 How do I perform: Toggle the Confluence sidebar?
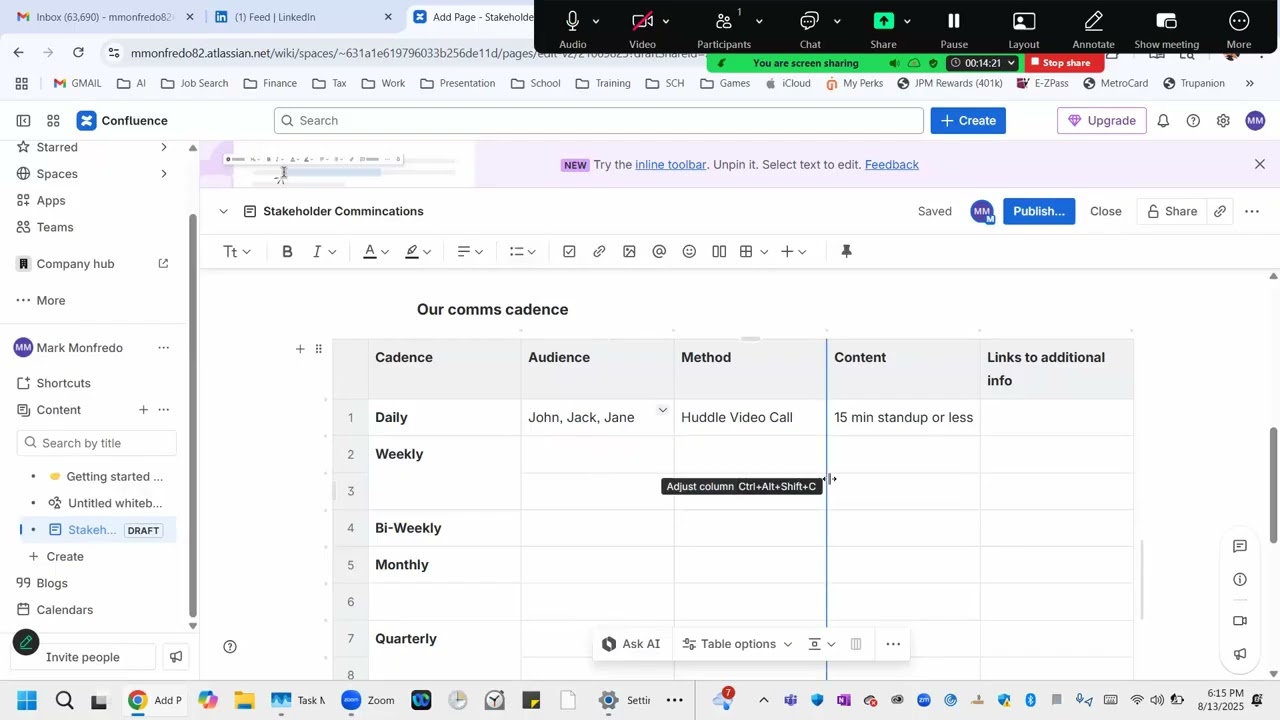[x=22, y=121]
